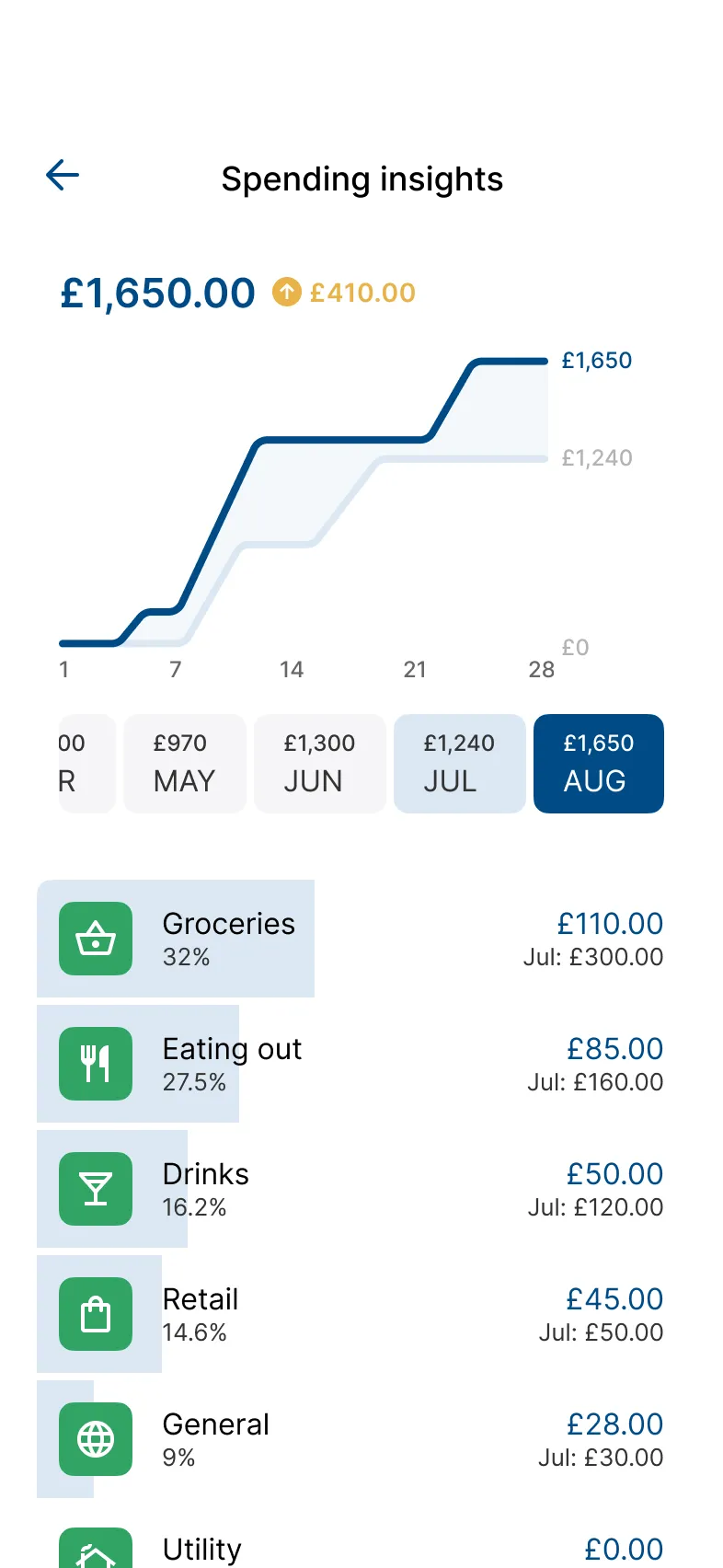Image resolution: width=723 pixels, height=1568 pixels.
Task: Open the Groceries £110.00 amount
Action: click(610, 924)
